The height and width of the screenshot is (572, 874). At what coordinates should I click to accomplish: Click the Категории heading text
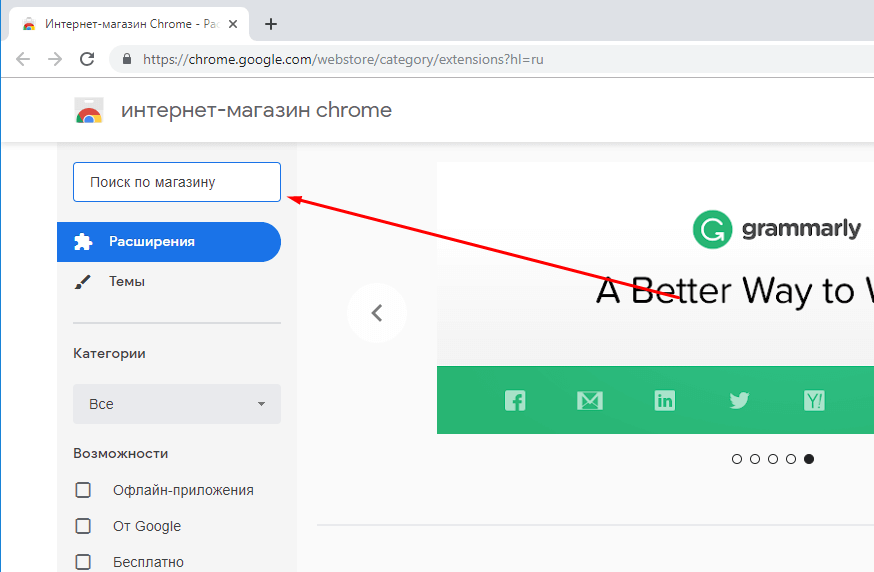109,353
